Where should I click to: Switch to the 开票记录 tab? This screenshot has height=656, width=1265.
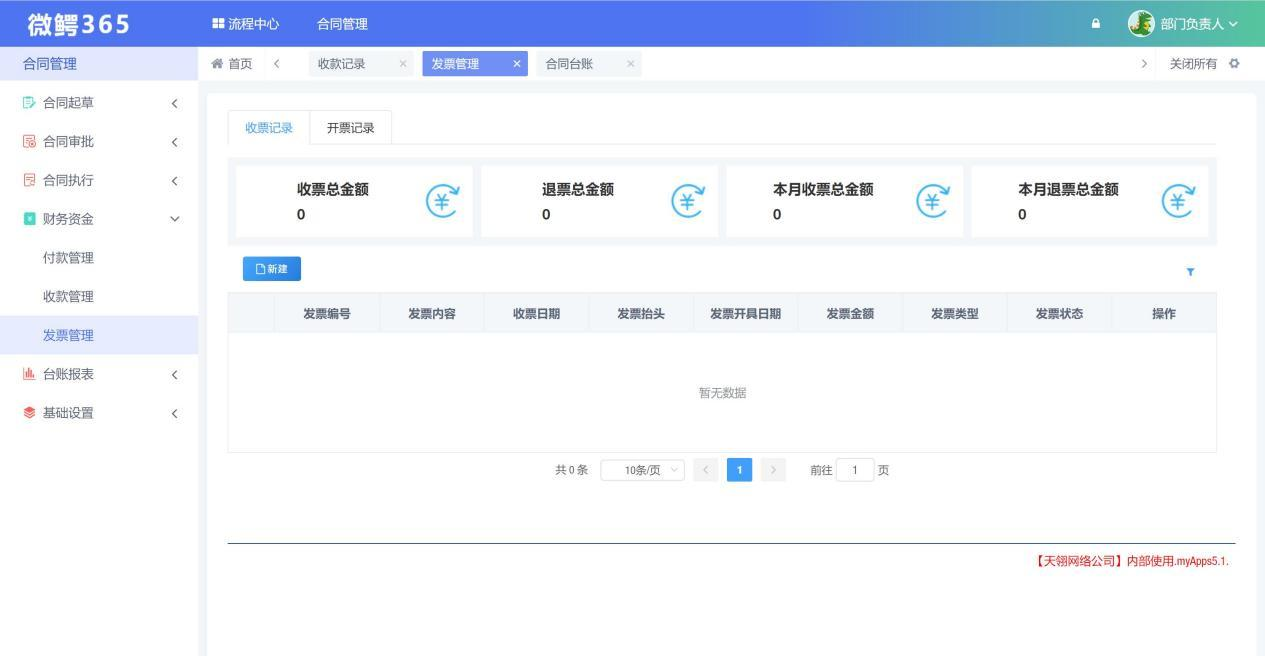tap(350, 127)
